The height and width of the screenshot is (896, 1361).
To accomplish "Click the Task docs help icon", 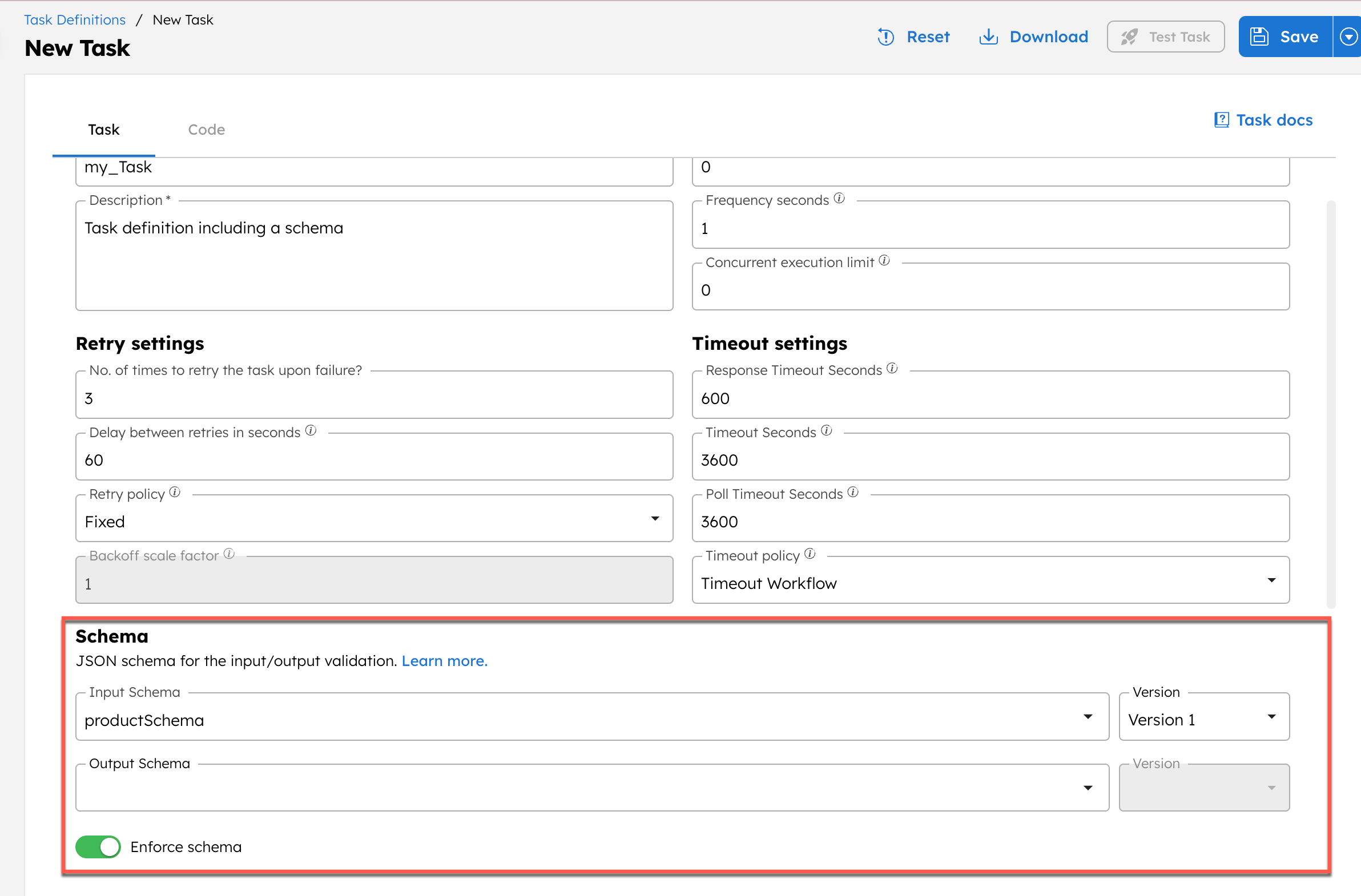I will click(1222, 119).
